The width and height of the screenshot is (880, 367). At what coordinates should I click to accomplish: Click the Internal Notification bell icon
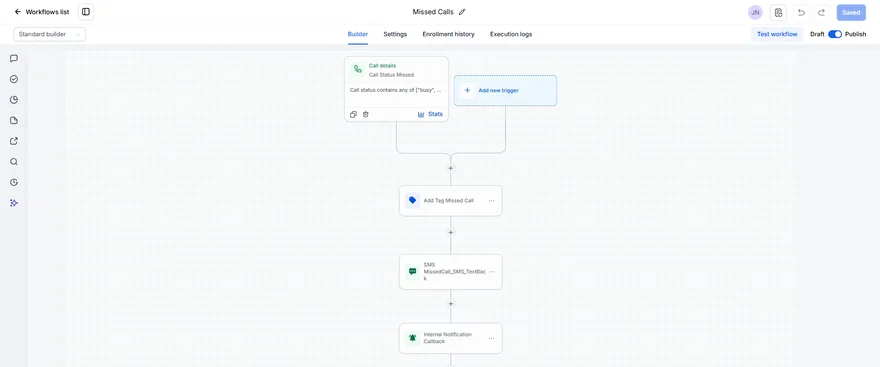pos(412,338)
